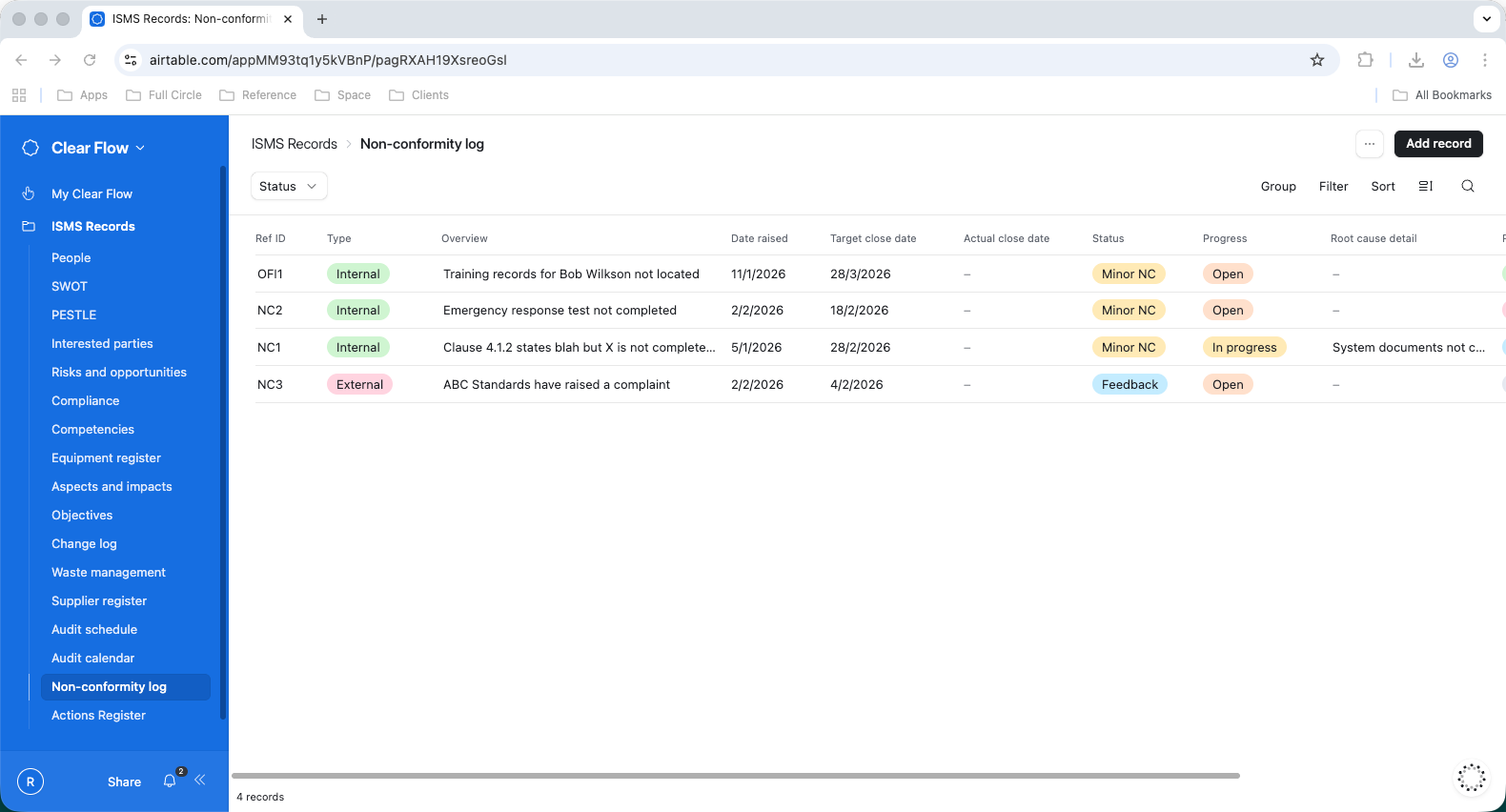Click the user avatar R icon

tap(31, 782)
